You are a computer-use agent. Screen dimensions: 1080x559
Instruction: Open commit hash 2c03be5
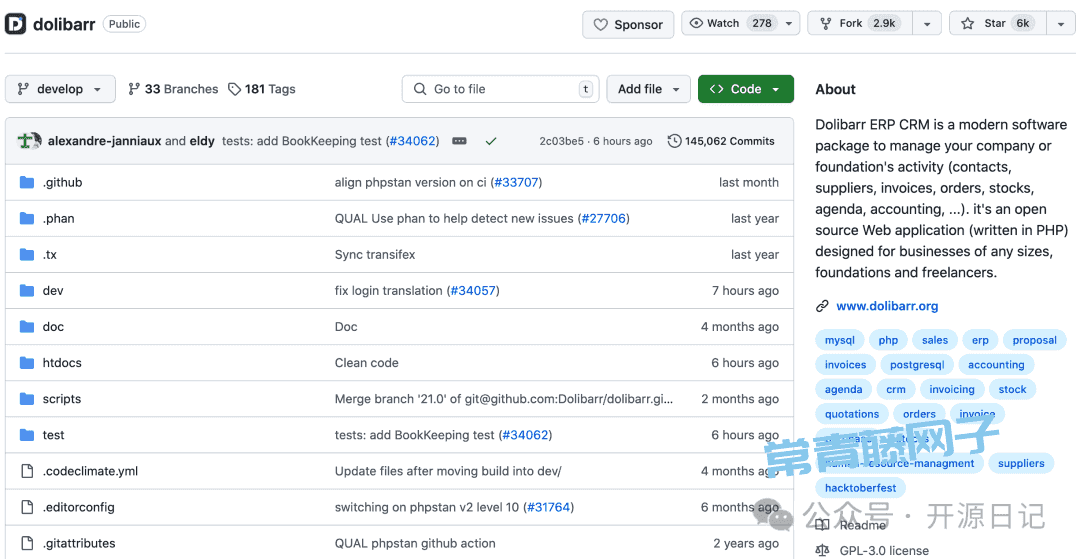point(561,141)
